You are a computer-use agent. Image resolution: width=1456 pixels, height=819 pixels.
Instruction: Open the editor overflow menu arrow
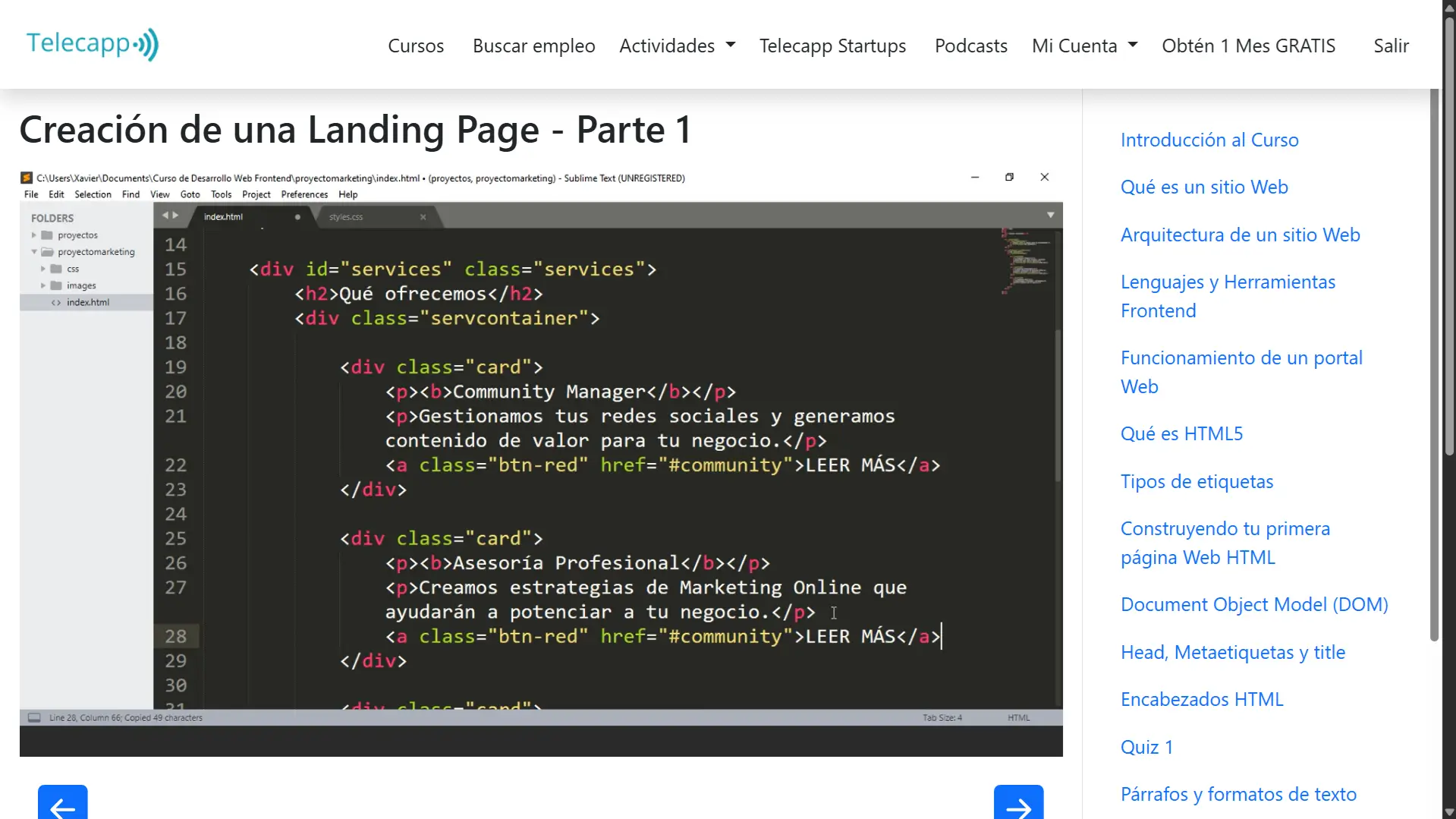(x=1051, y=215)
